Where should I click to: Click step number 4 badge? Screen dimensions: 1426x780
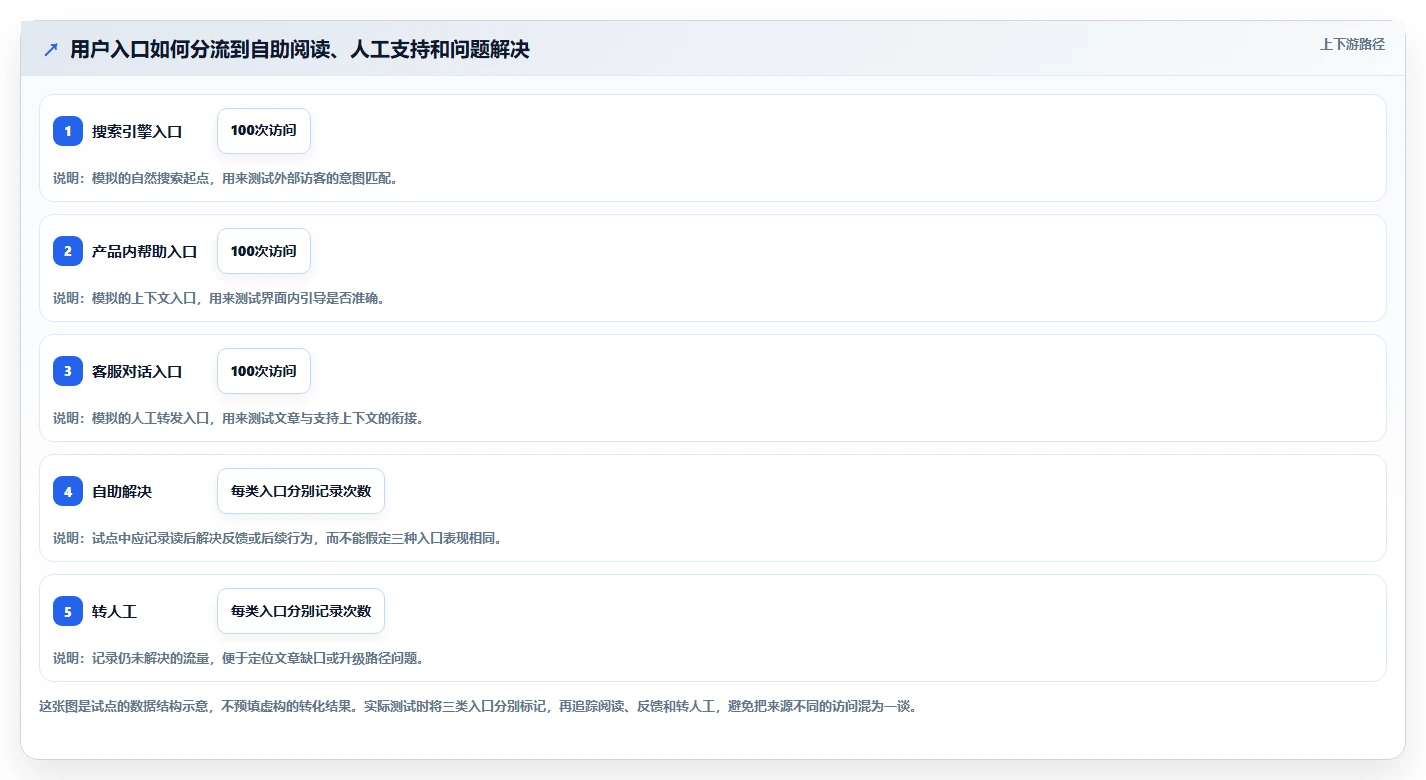68,491
